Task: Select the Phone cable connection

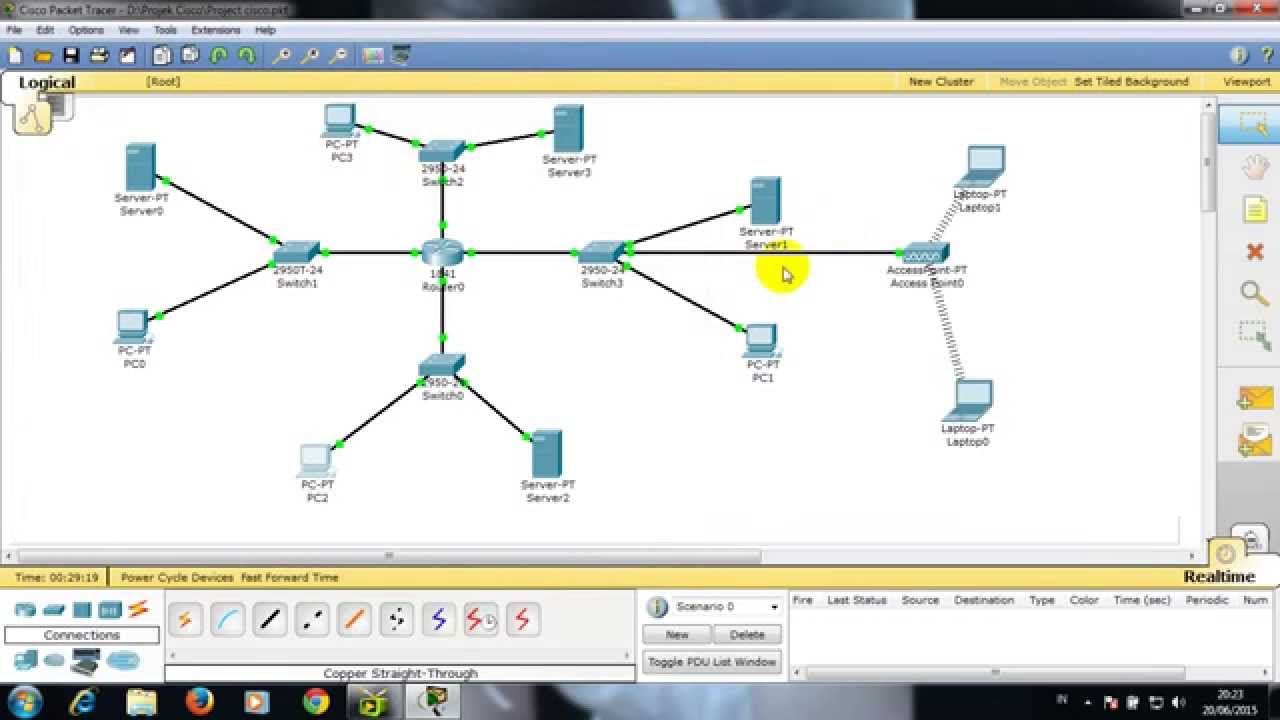Action: (x=396, y=620)
